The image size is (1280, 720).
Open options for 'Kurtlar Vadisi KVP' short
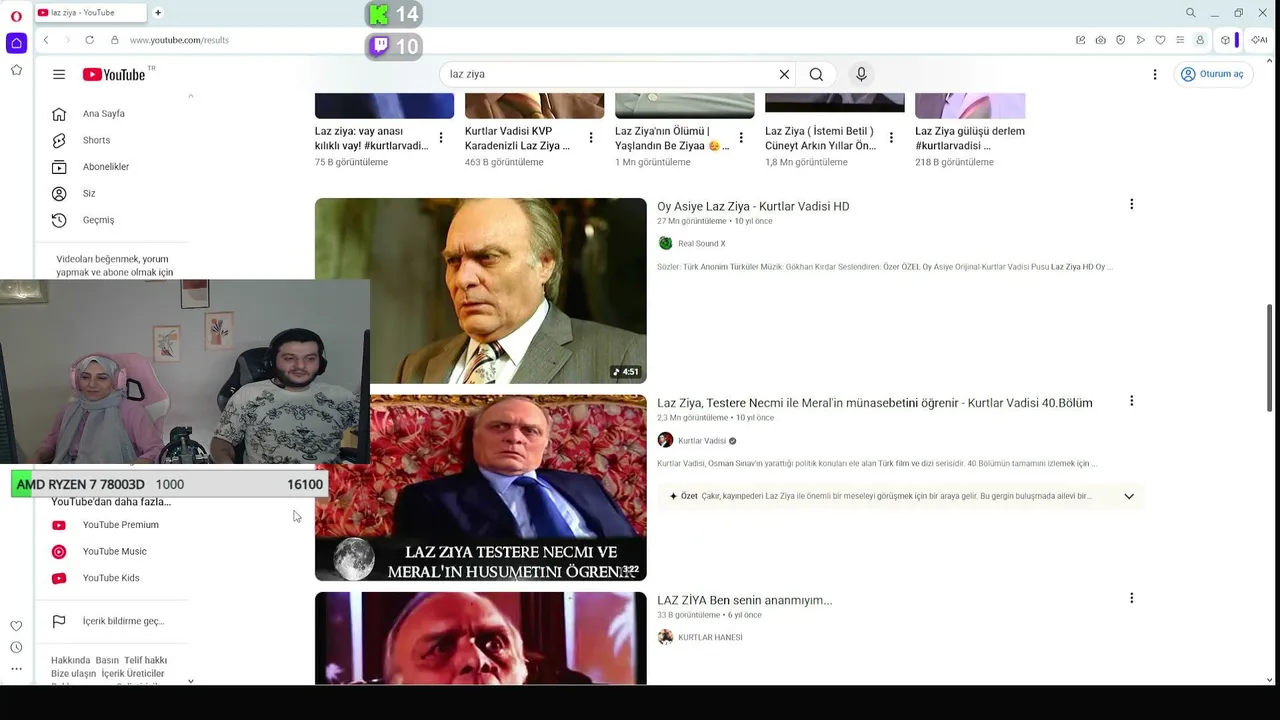pyautogui.click(x=591, y=138)
